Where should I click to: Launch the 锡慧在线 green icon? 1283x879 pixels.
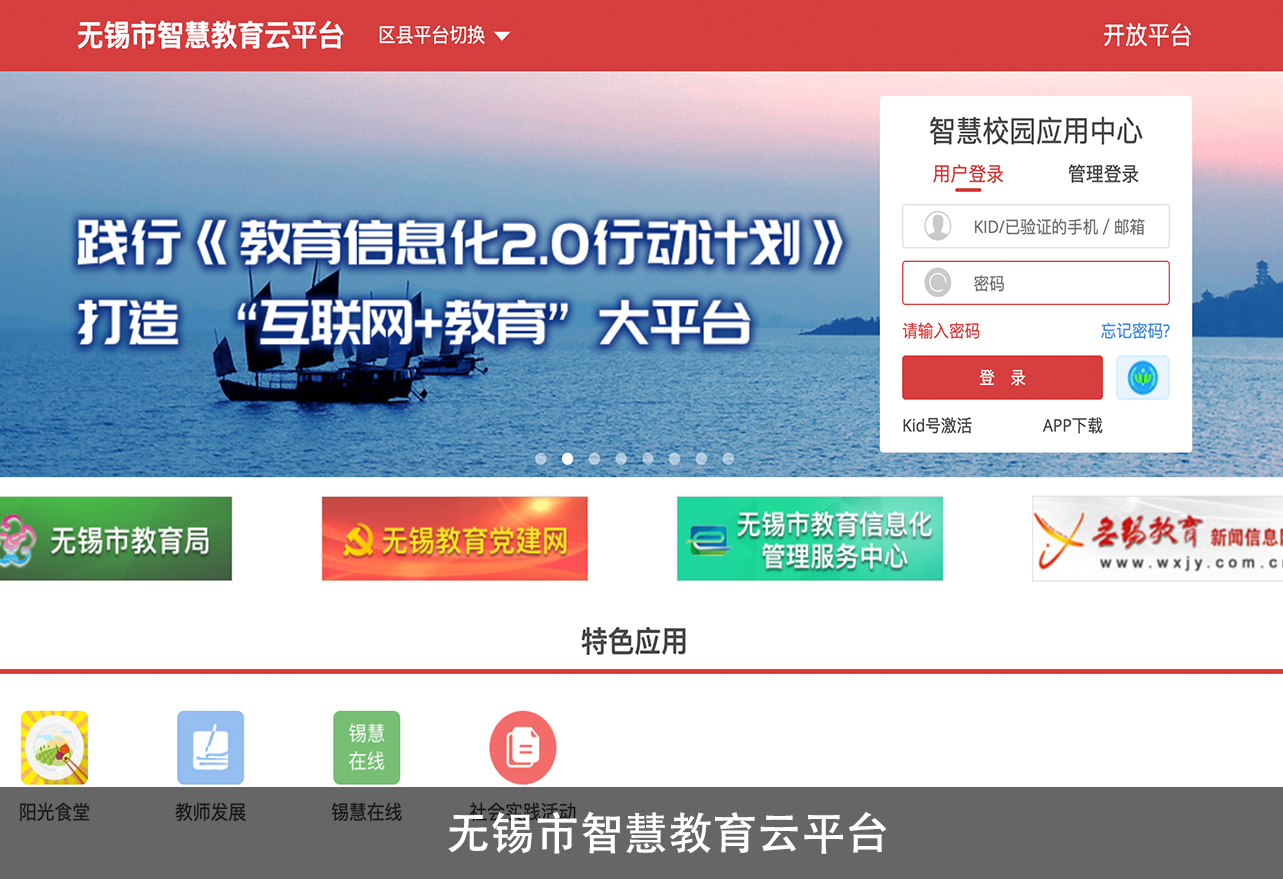(x=366, y=747)
